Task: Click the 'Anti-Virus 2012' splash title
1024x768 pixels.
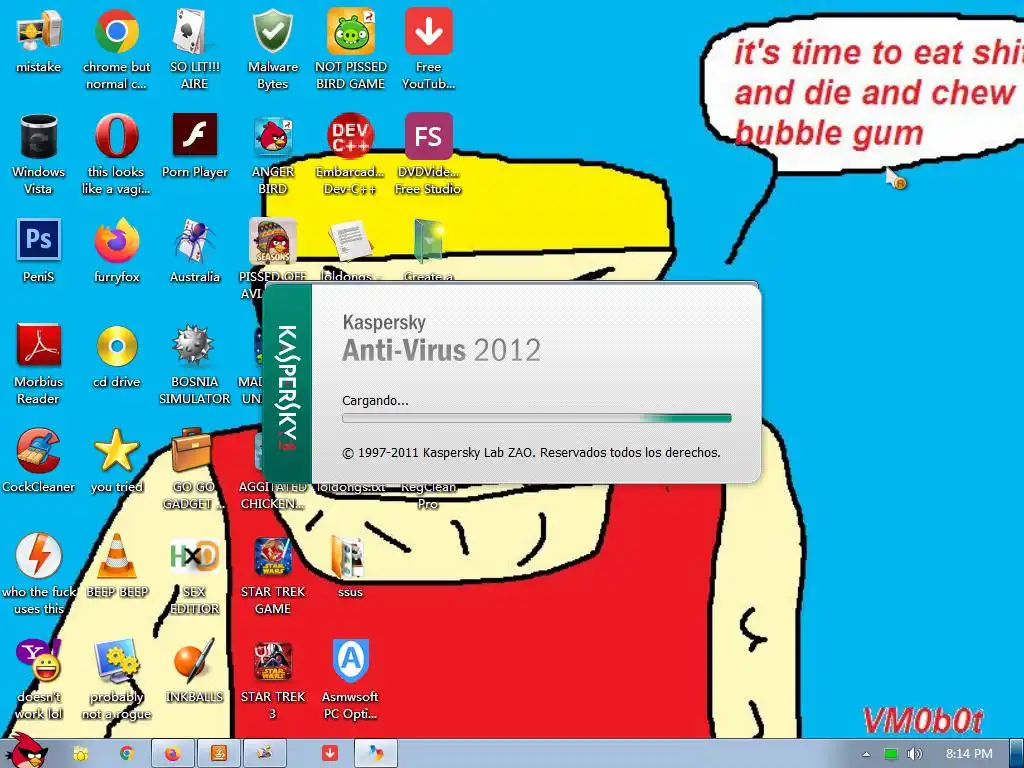Action: coord(441,351)
